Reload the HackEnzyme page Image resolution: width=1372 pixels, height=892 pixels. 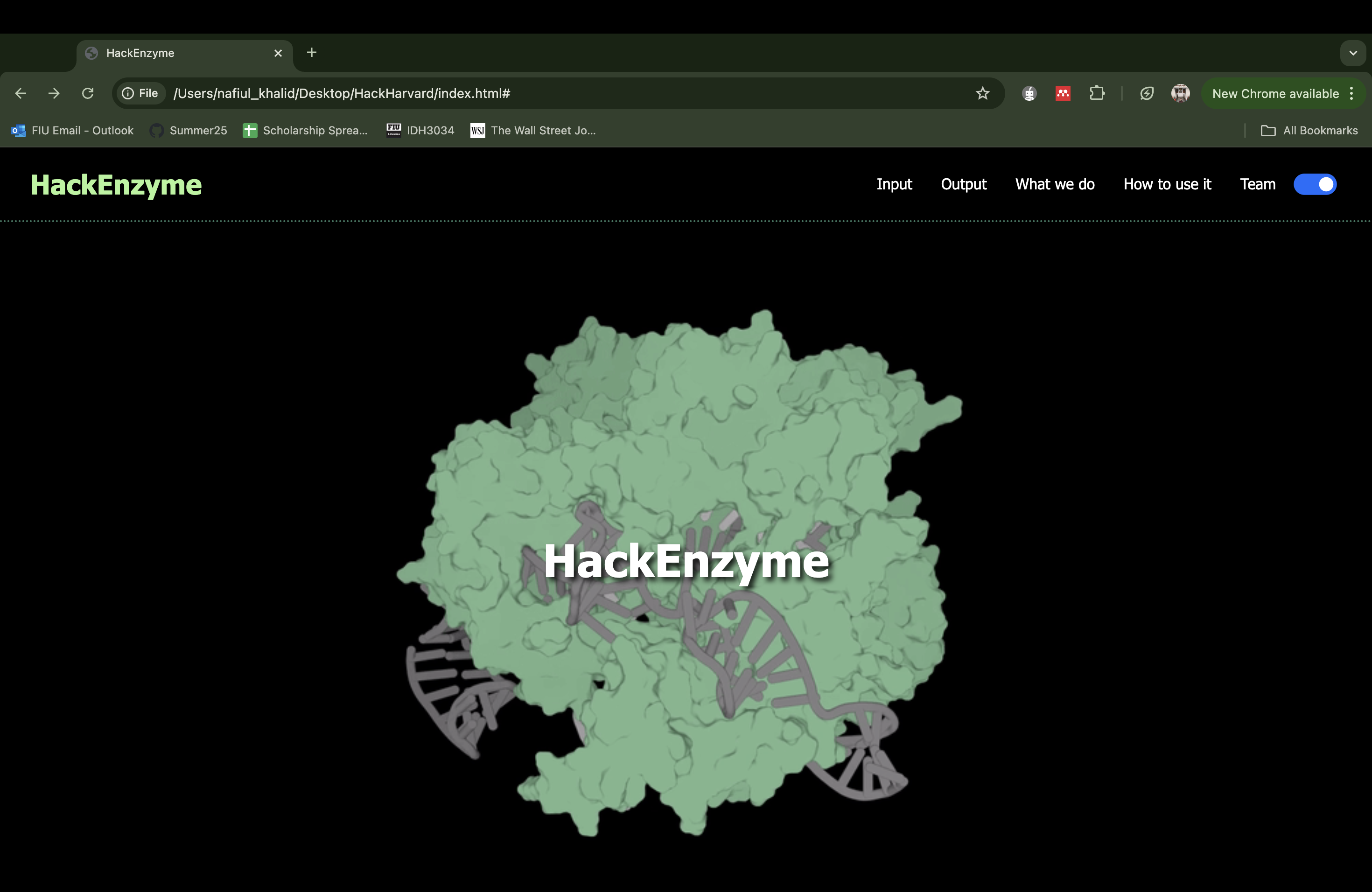pos(88,93)
